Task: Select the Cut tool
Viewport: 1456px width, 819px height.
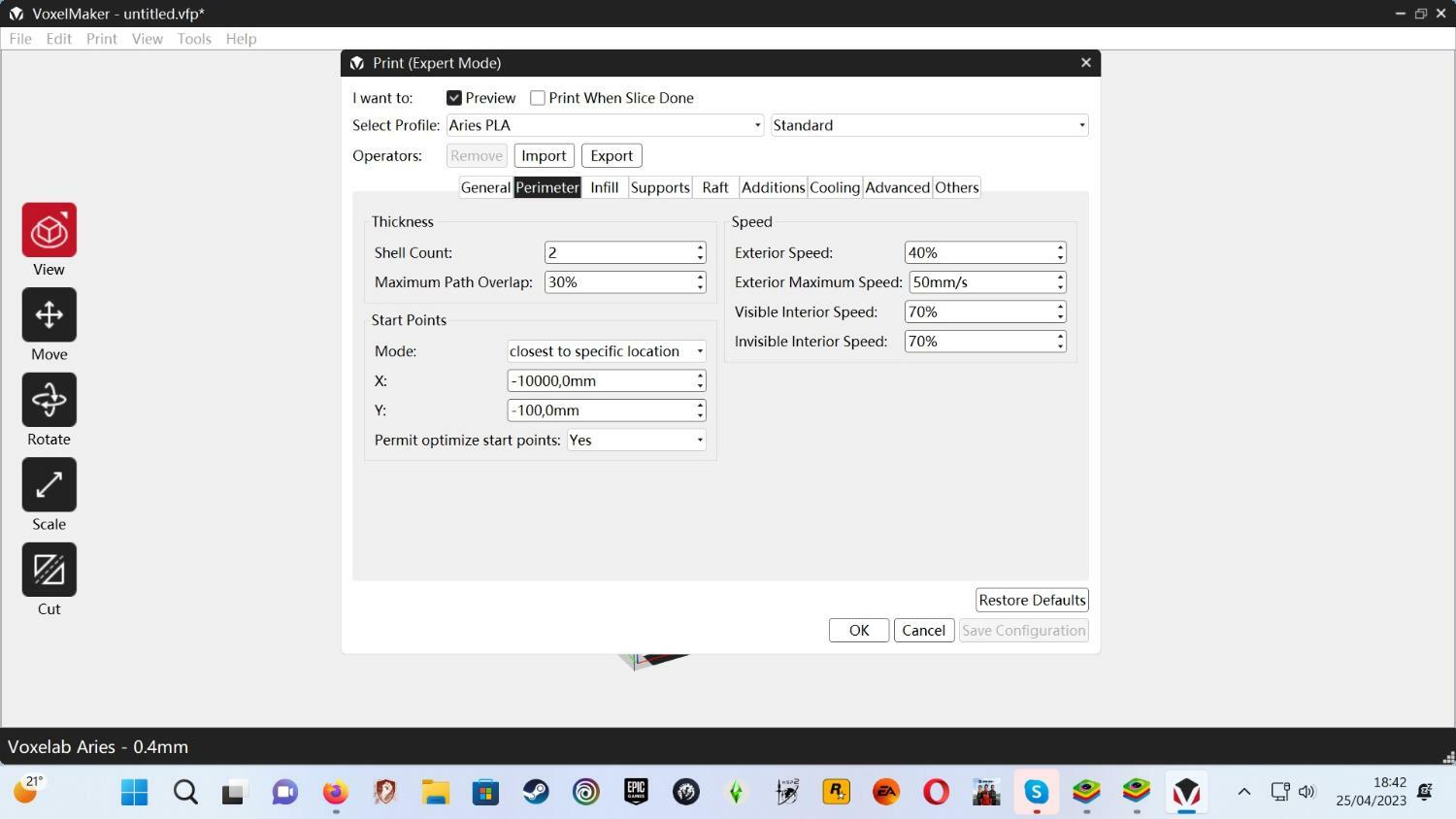Action: coord(49,570)
